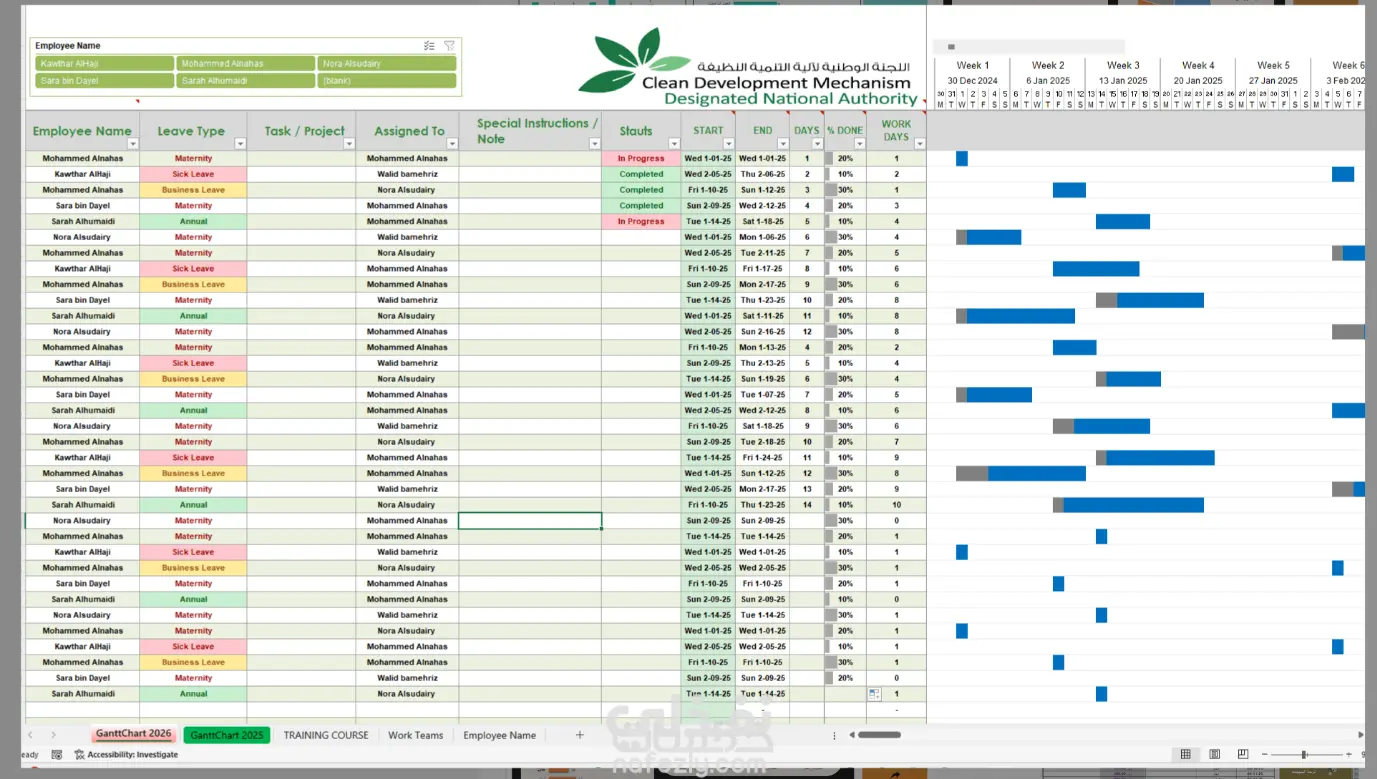
Task: Clear filter on Employee Name slicer
Action: tap(449, 46)
